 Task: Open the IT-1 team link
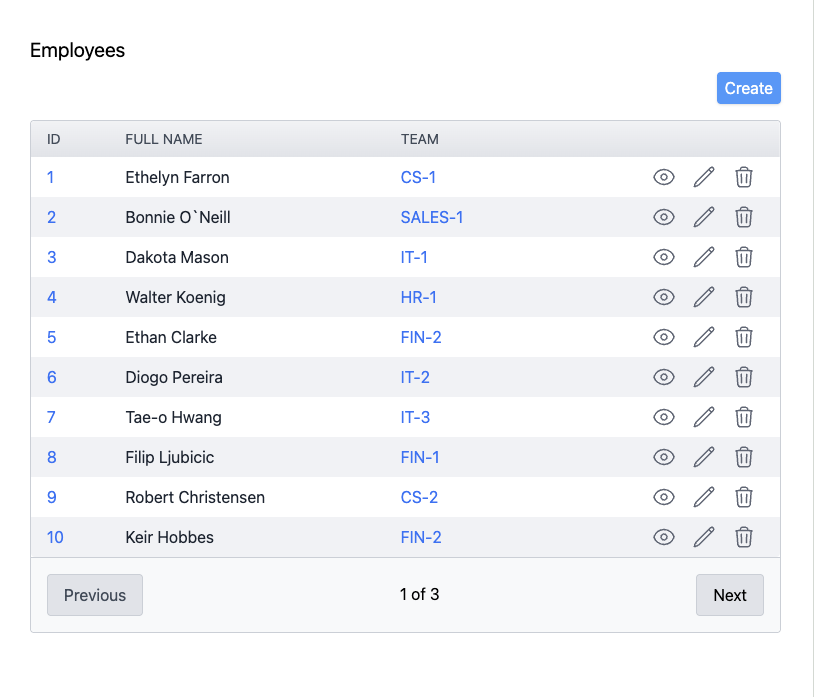tap(414, 257)
